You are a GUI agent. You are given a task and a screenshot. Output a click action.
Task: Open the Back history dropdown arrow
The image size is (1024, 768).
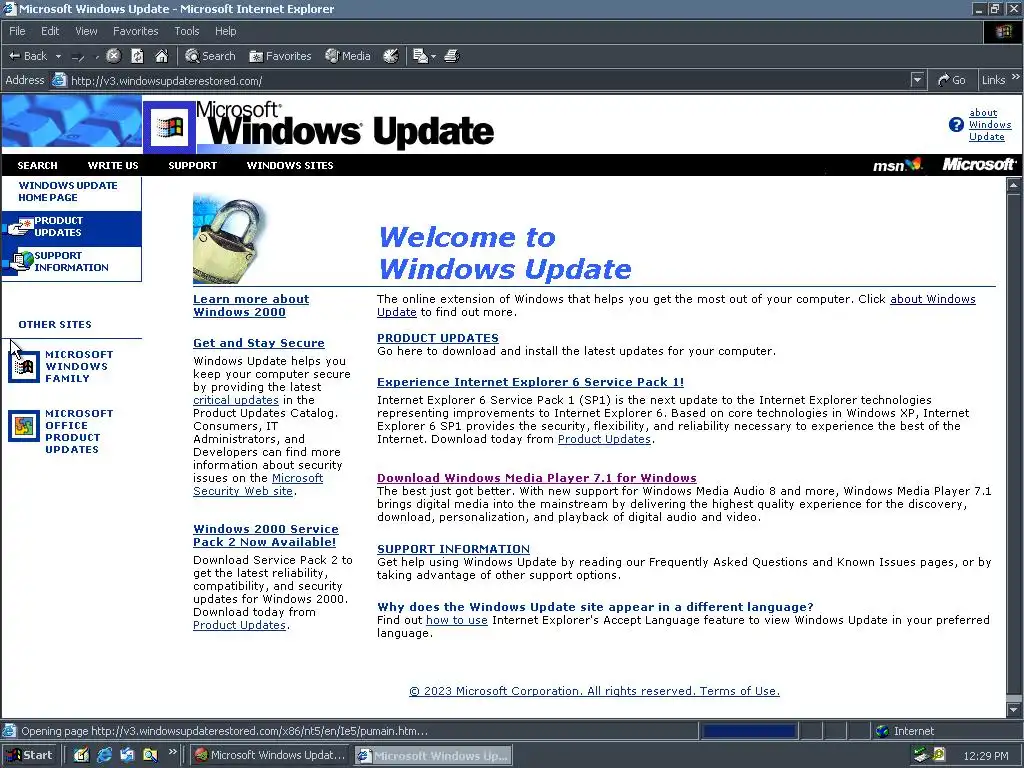pyautogui.click(x=58, y=56)
